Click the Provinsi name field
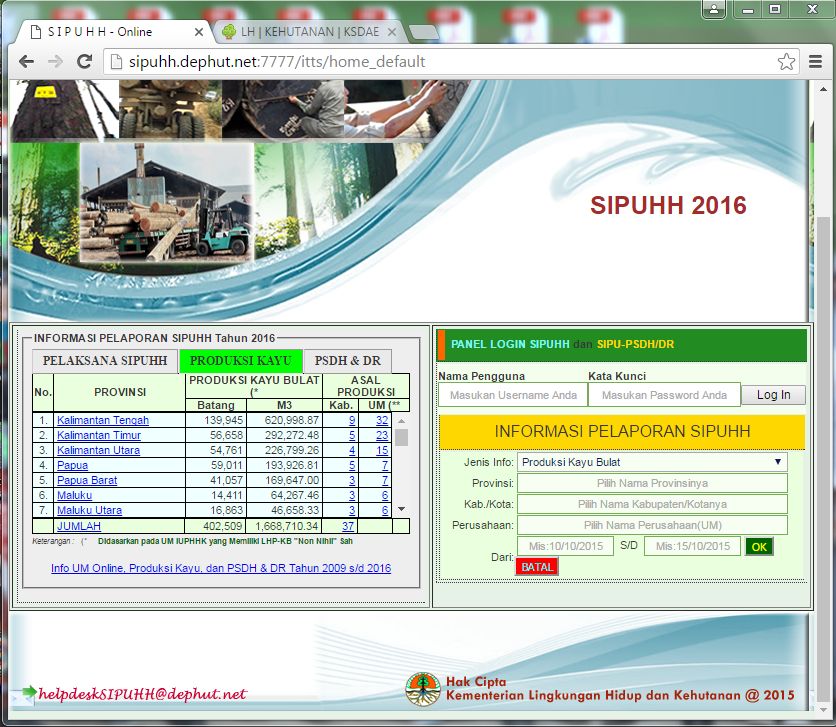Viewport: 836px width, 727px height. 652,483
